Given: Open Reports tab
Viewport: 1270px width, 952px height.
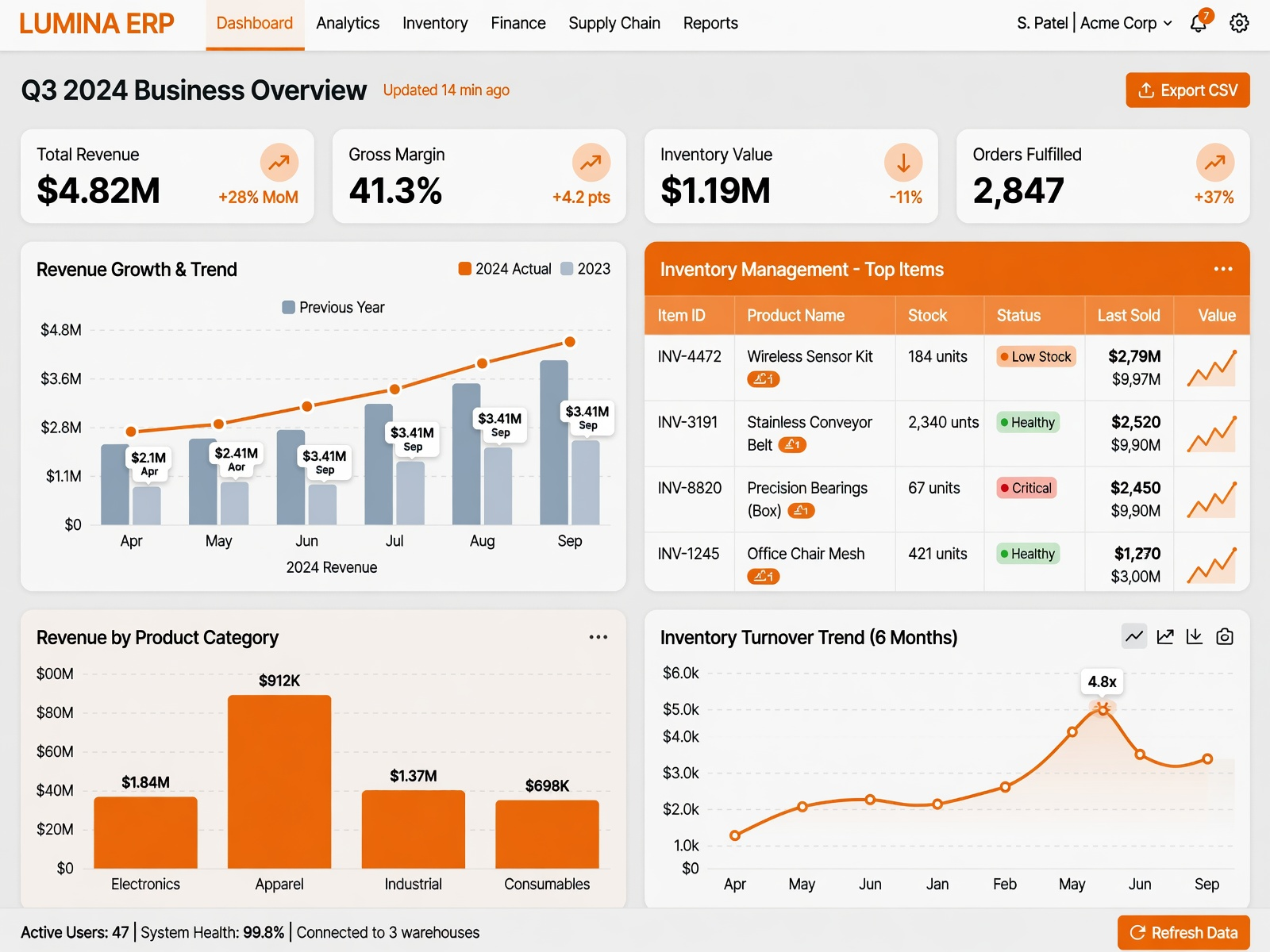Looking at the screenshot, I should tap(710, 24).
